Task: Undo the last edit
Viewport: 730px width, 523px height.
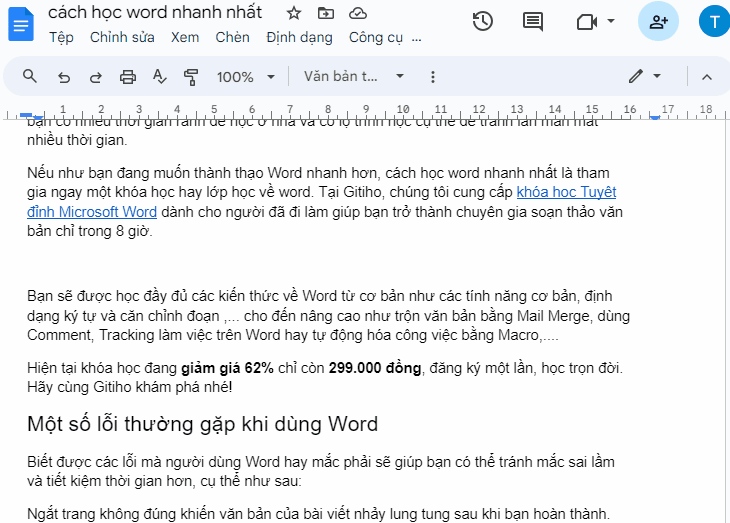Action: (x=63, y=77)
